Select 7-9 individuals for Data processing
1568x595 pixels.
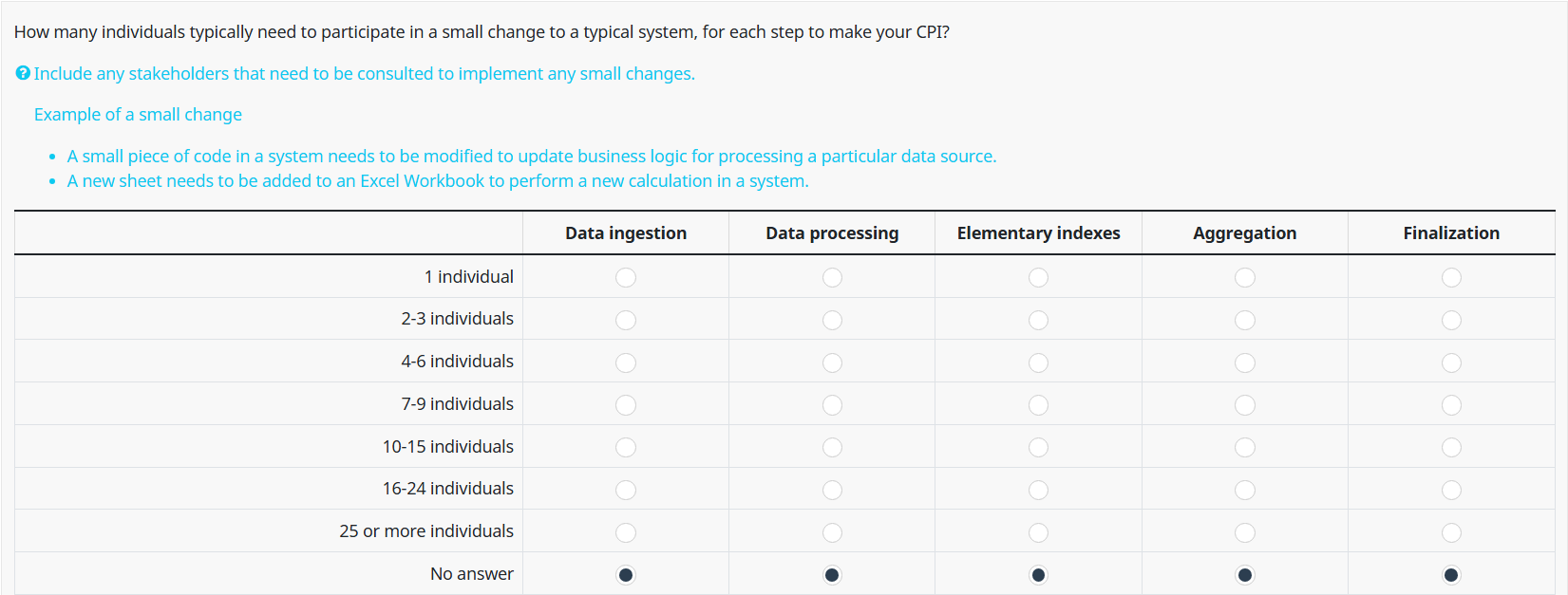point(832,405)
